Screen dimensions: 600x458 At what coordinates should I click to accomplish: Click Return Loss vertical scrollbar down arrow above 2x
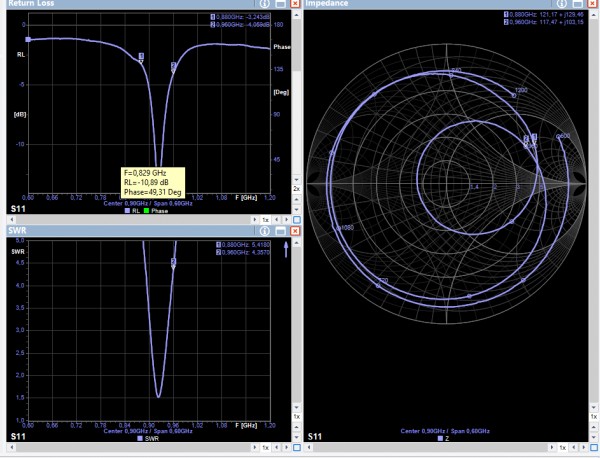tap(297, 179)
